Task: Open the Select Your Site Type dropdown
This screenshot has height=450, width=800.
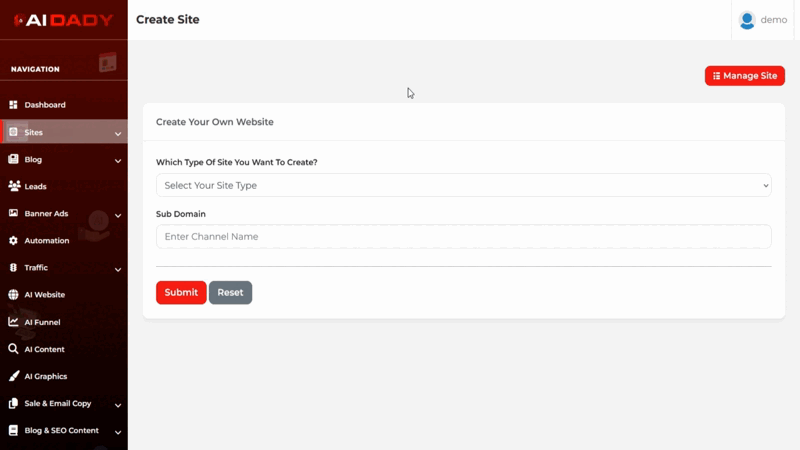Action: (463, 185)
